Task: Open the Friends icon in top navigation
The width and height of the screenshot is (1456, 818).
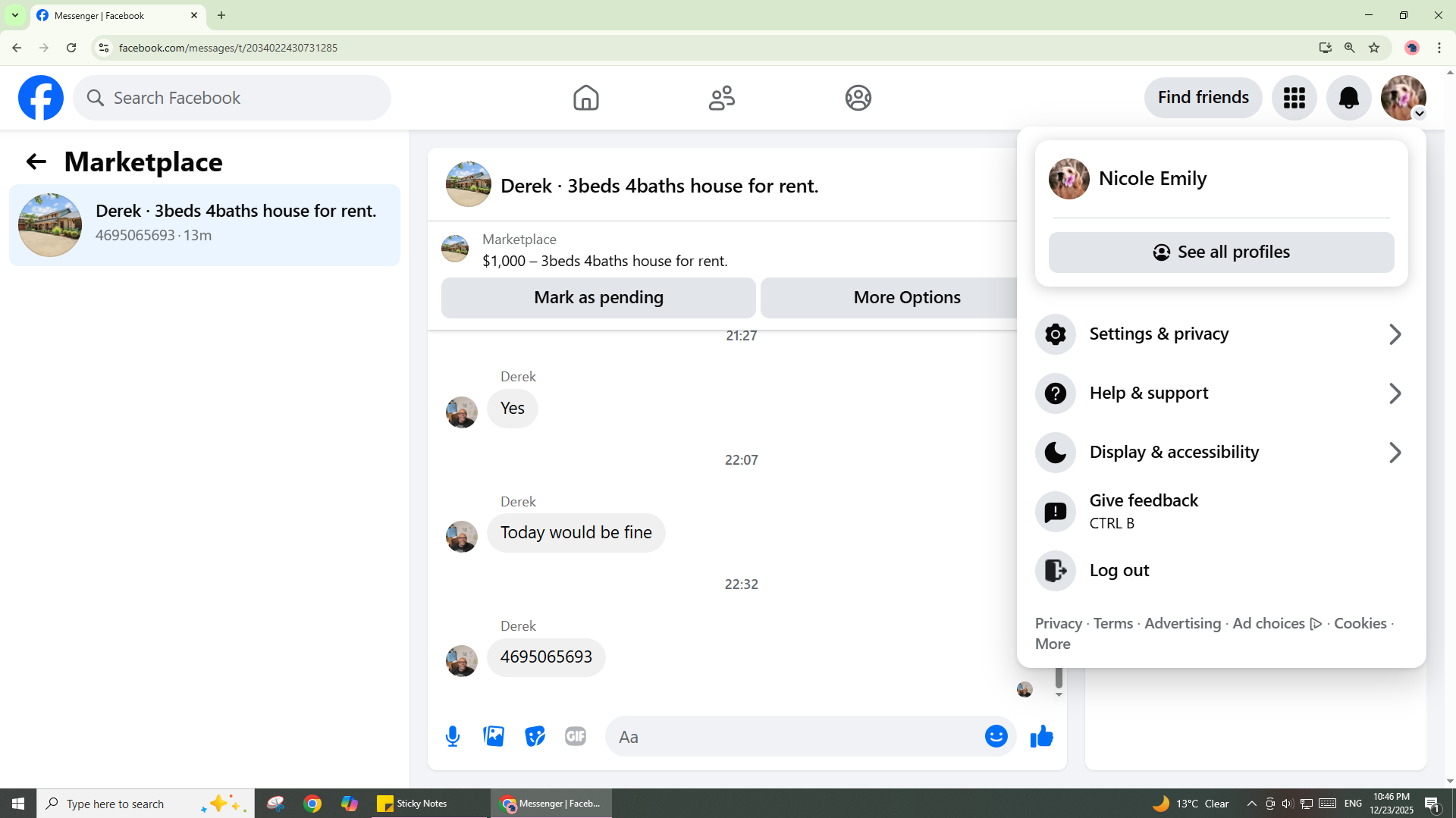Action: point(722,98)
